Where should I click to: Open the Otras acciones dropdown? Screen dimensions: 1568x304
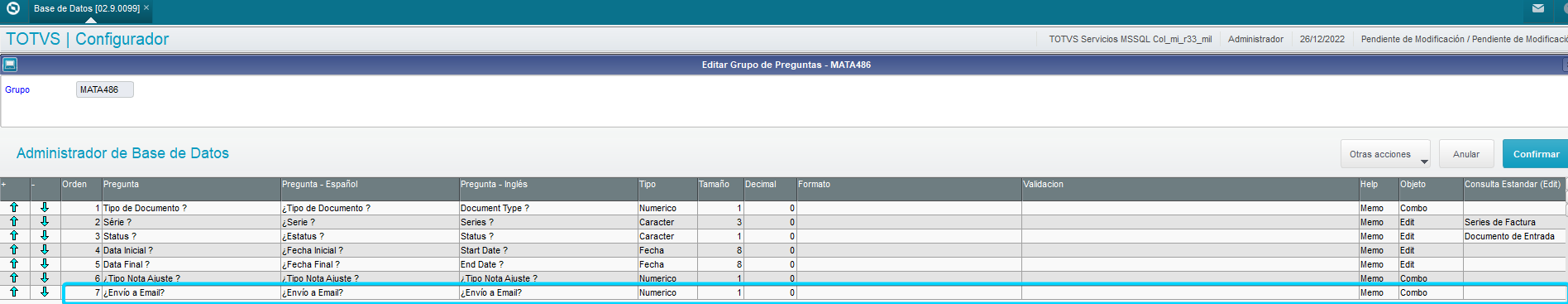[x=1385, y=154]
